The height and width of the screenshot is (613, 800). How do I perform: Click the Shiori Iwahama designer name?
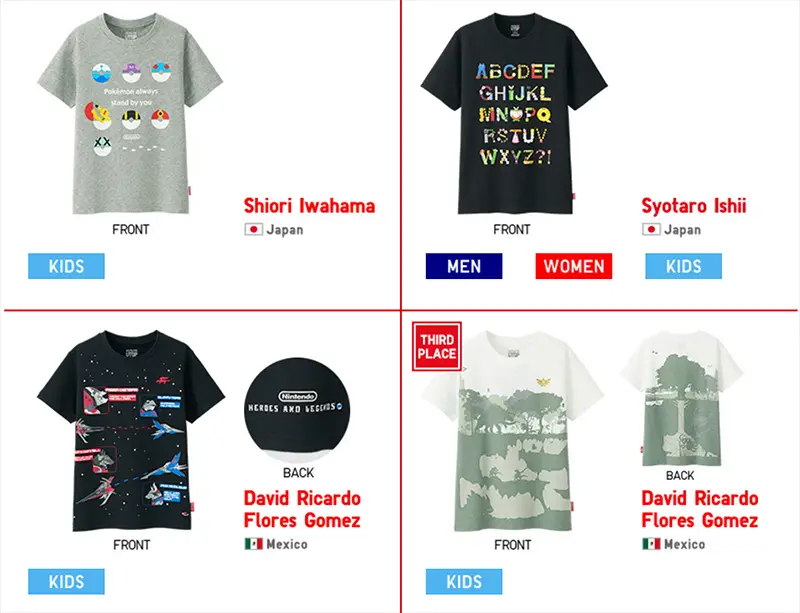point(309,206)
